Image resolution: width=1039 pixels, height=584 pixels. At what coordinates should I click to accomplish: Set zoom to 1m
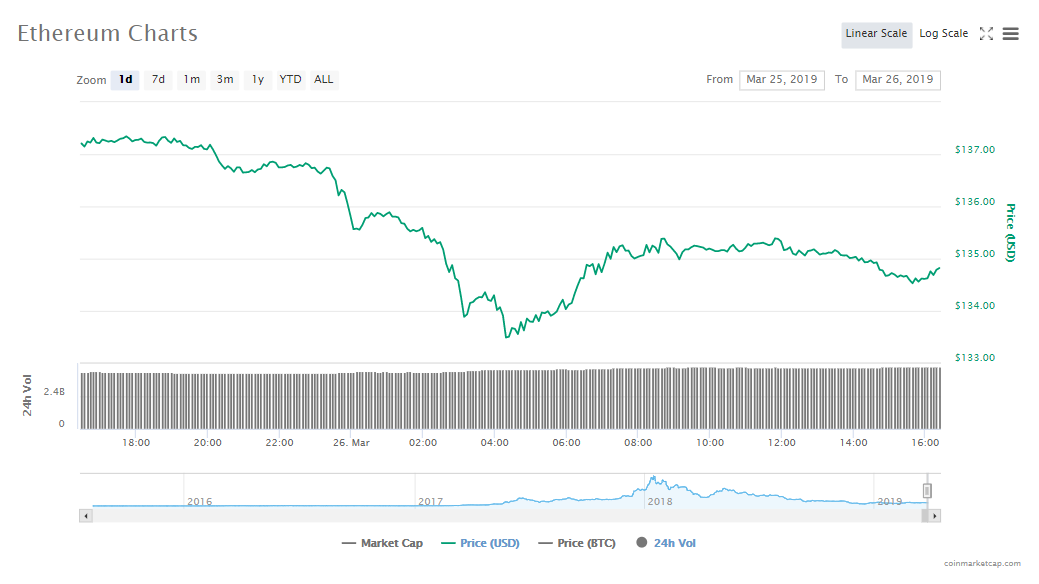(x=191, y=80)
